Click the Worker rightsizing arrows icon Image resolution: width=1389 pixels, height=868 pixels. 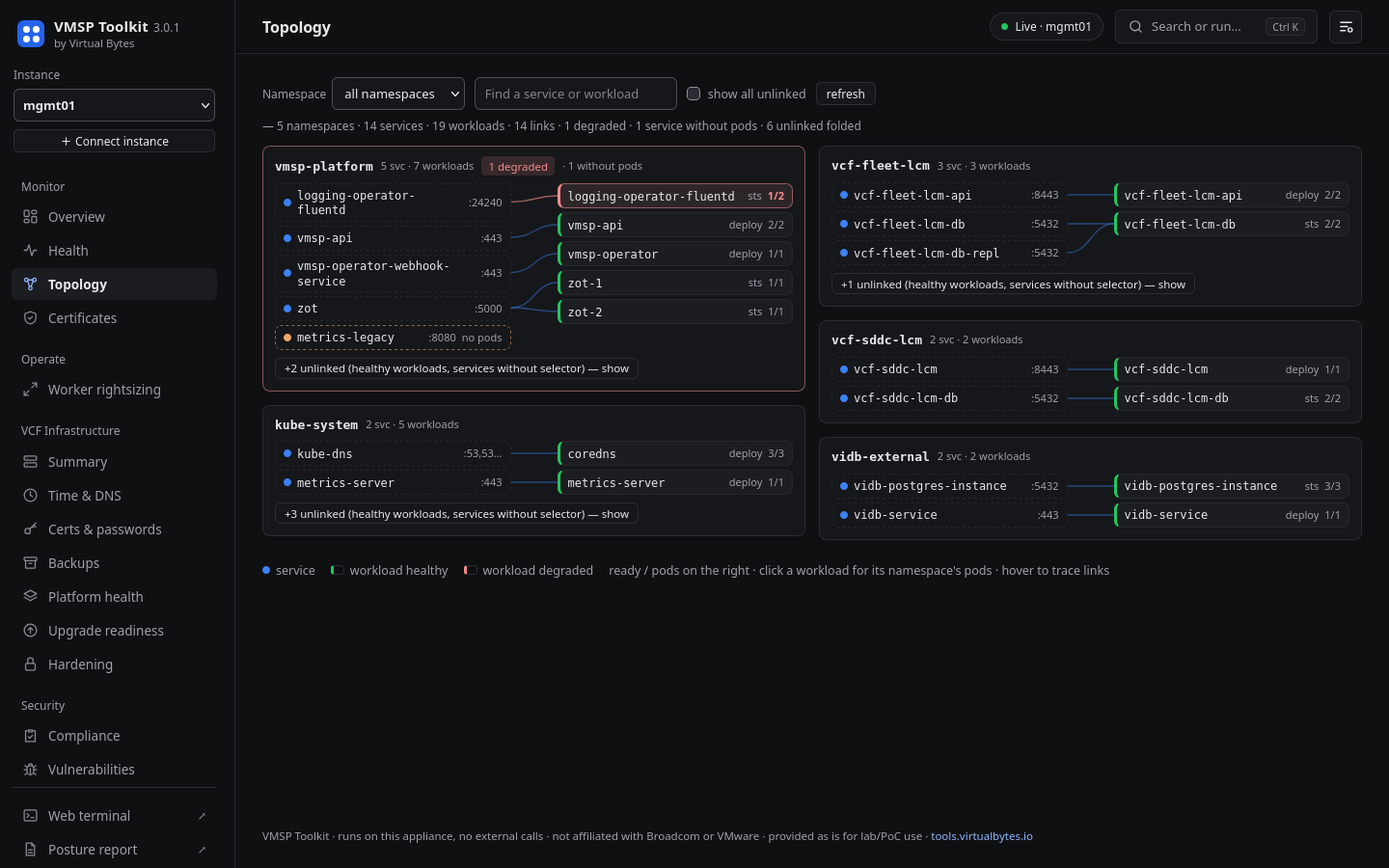click(30, 390)
